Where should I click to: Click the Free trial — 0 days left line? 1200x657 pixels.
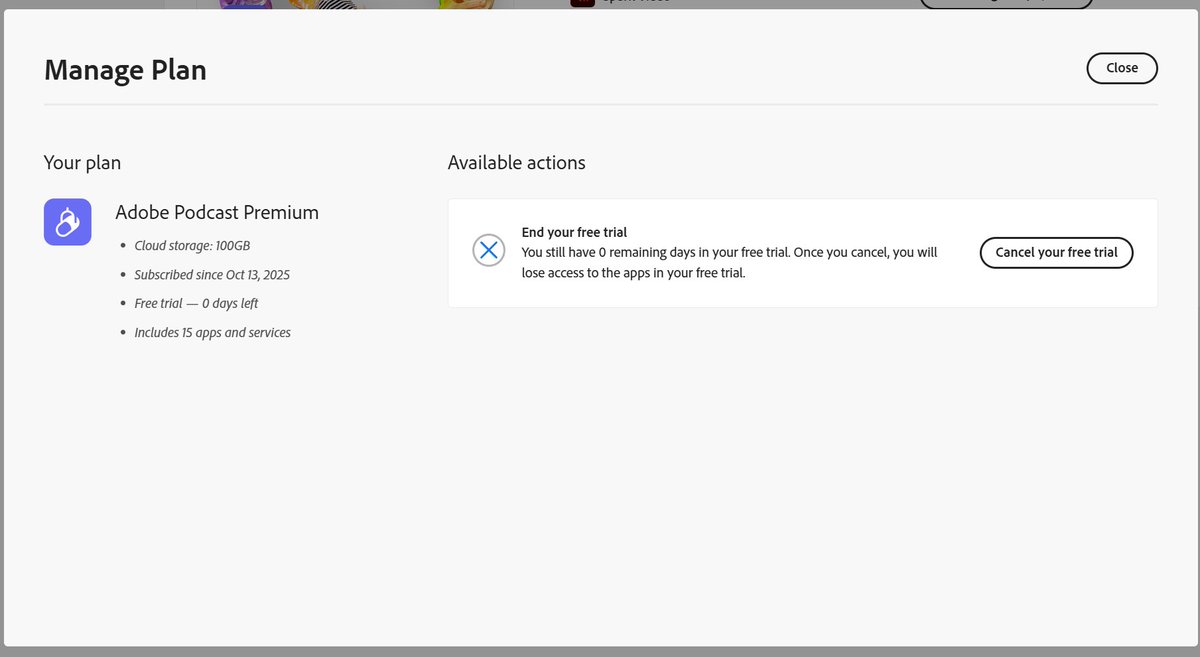(196, 303)
